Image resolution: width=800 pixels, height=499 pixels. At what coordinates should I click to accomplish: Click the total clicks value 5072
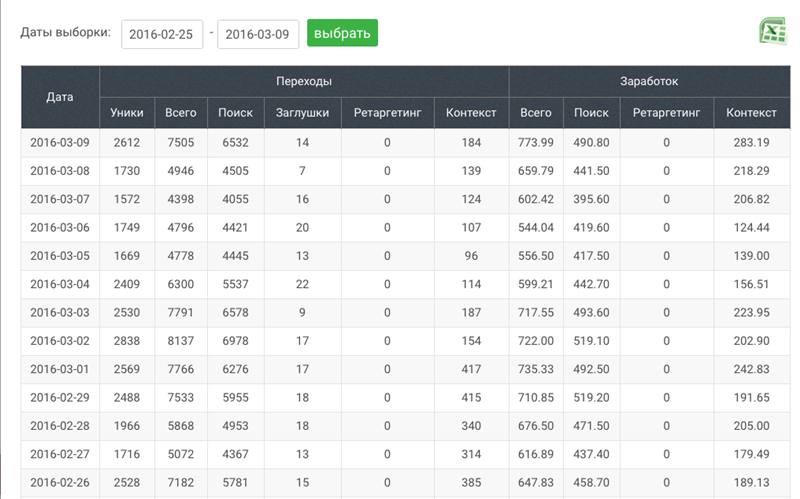tap(181, 454)
